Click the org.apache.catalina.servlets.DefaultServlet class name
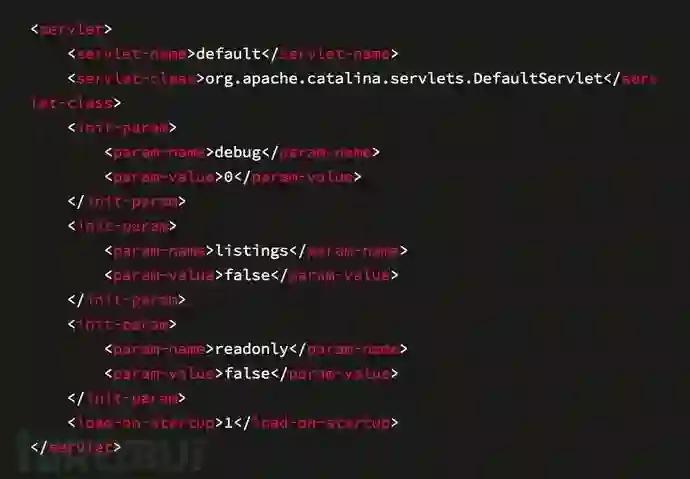 tap(404, 78)
